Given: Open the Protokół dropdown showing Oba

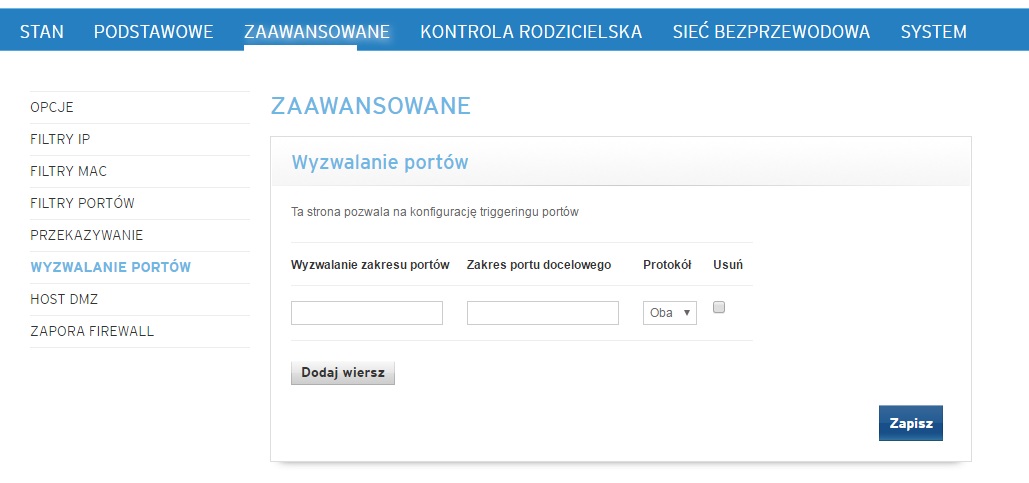Looking at the screenshot, I should click(x=669, y=313).
